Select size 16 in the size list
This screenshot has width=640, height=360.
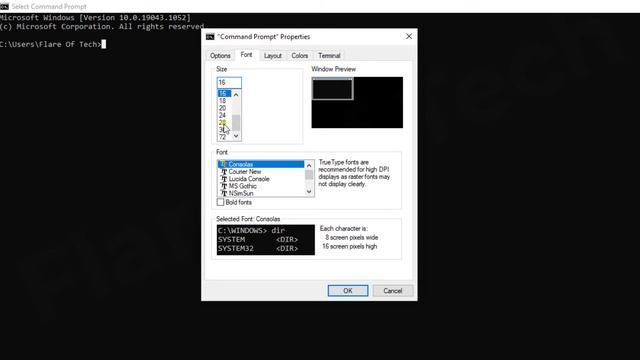tap(224, 93)
